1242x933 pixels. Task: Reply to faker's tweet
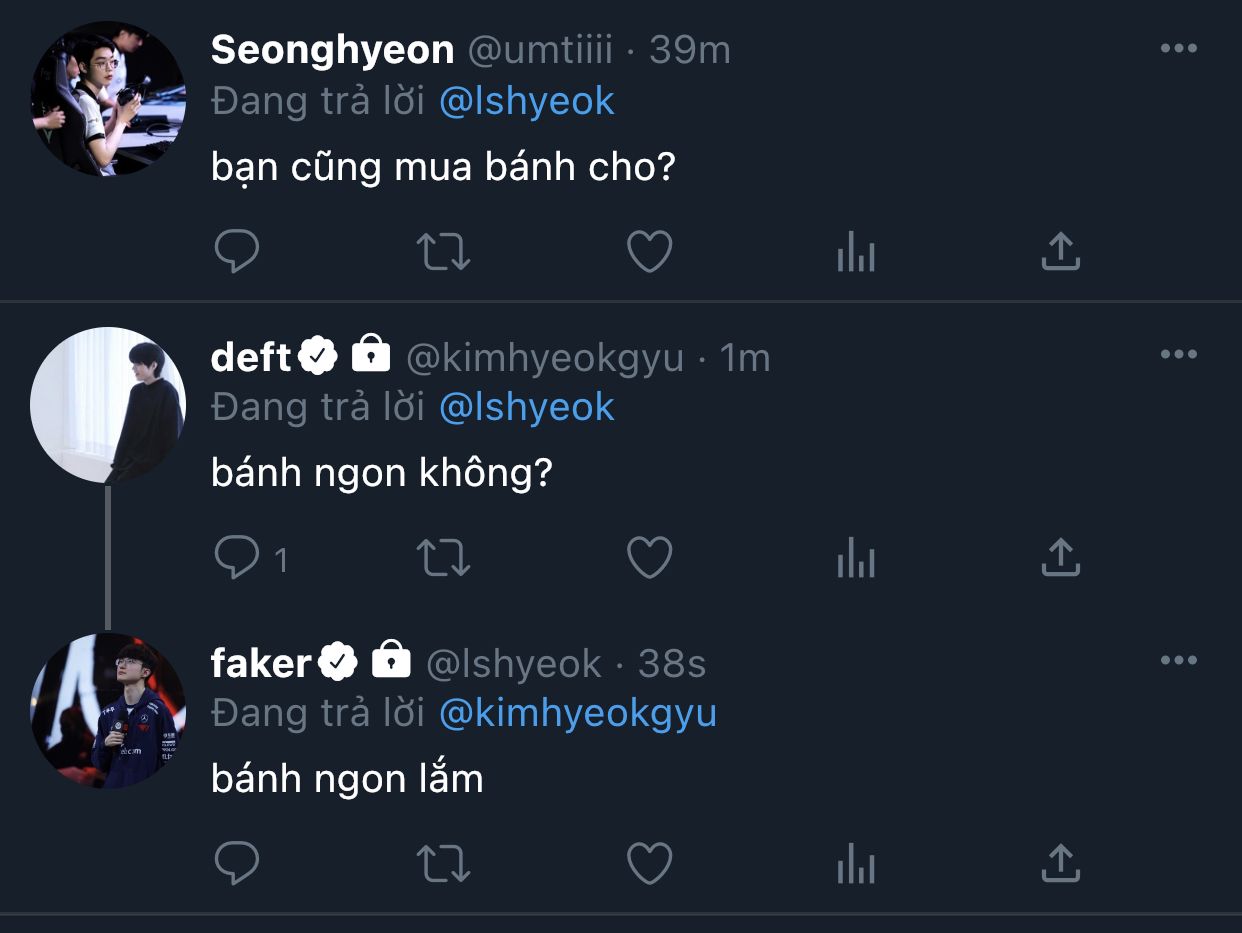(237, 864)
